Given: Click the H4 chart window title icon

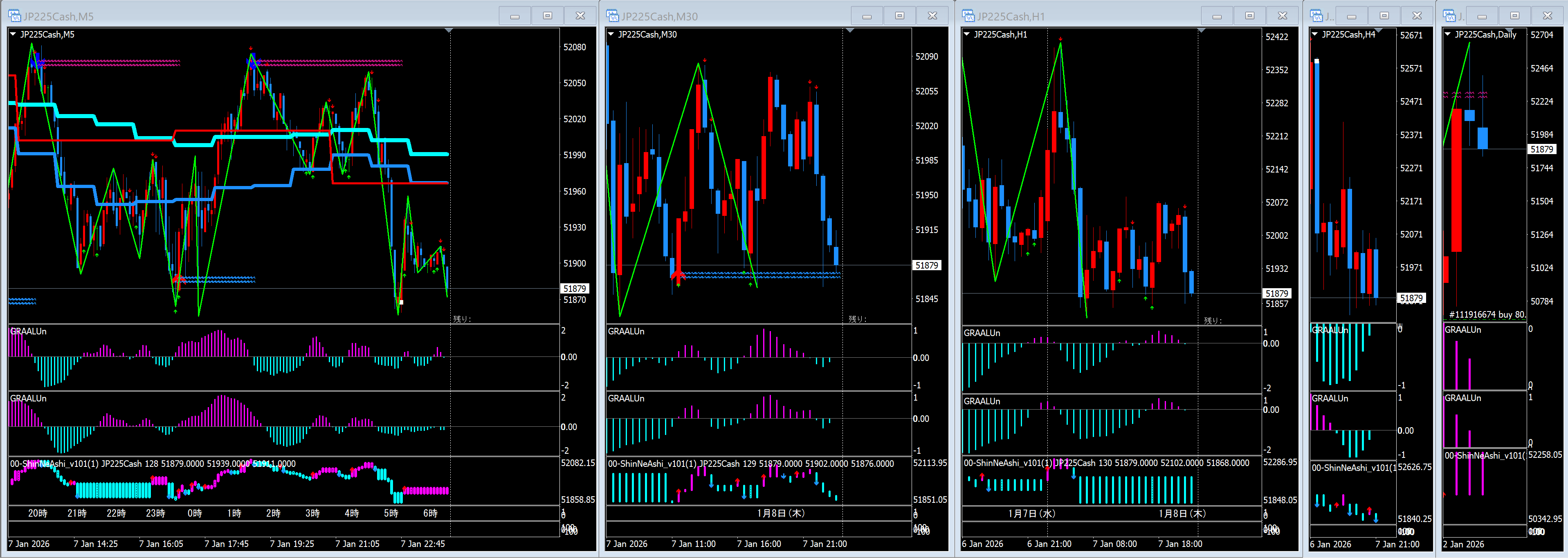Looking at the screenshot, I should pos(1316,16).
